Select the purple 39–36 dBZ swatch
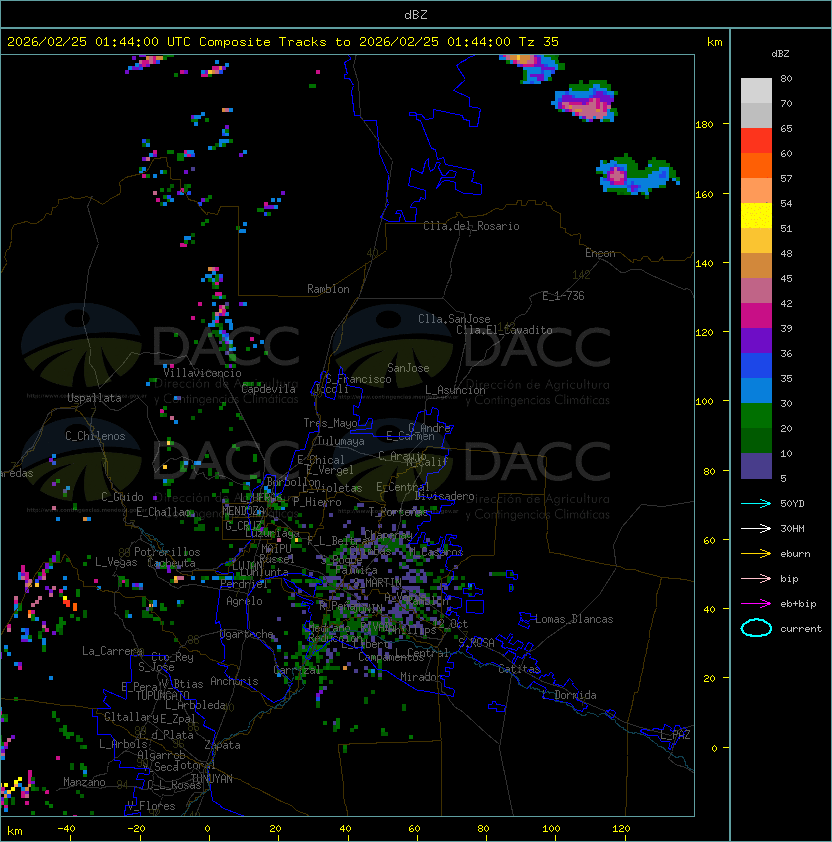Screen dimensions: 832x842 click(x=756, y=341)
